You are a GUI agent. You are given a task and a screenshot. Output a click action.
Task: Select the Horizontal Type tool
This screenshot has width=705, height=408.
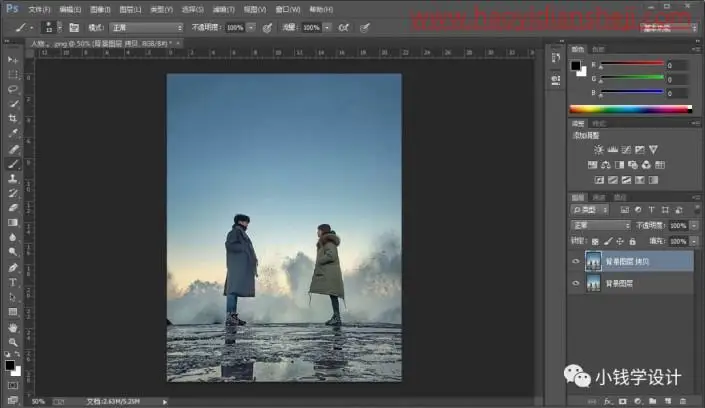(13, 282)
